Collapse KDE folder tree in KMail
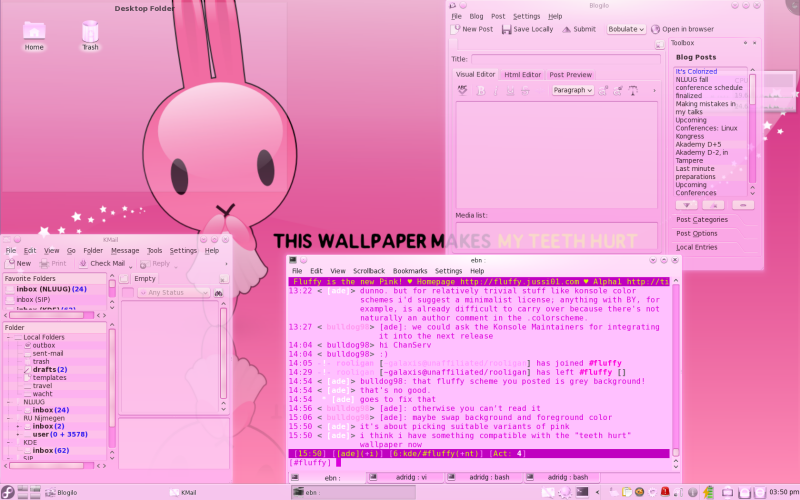Screen dimensions: 800x500 tap(8, 443)
